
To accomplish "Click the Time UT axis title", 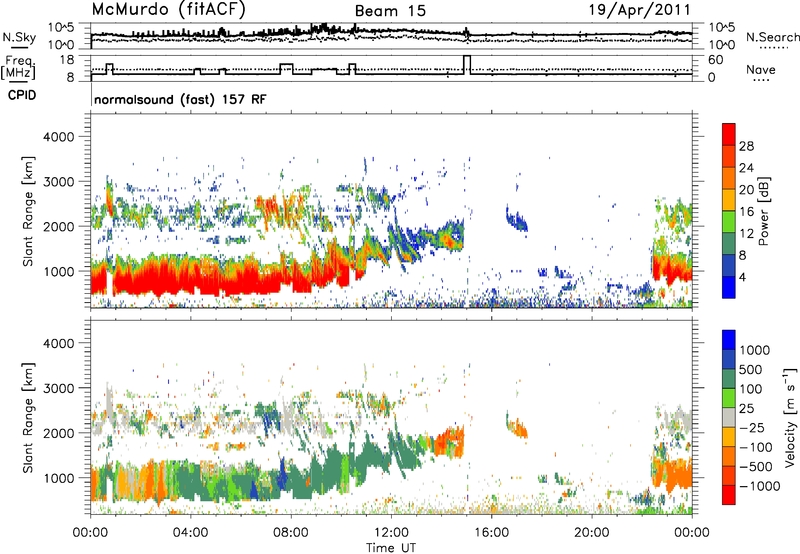I will tap(391, 548).
